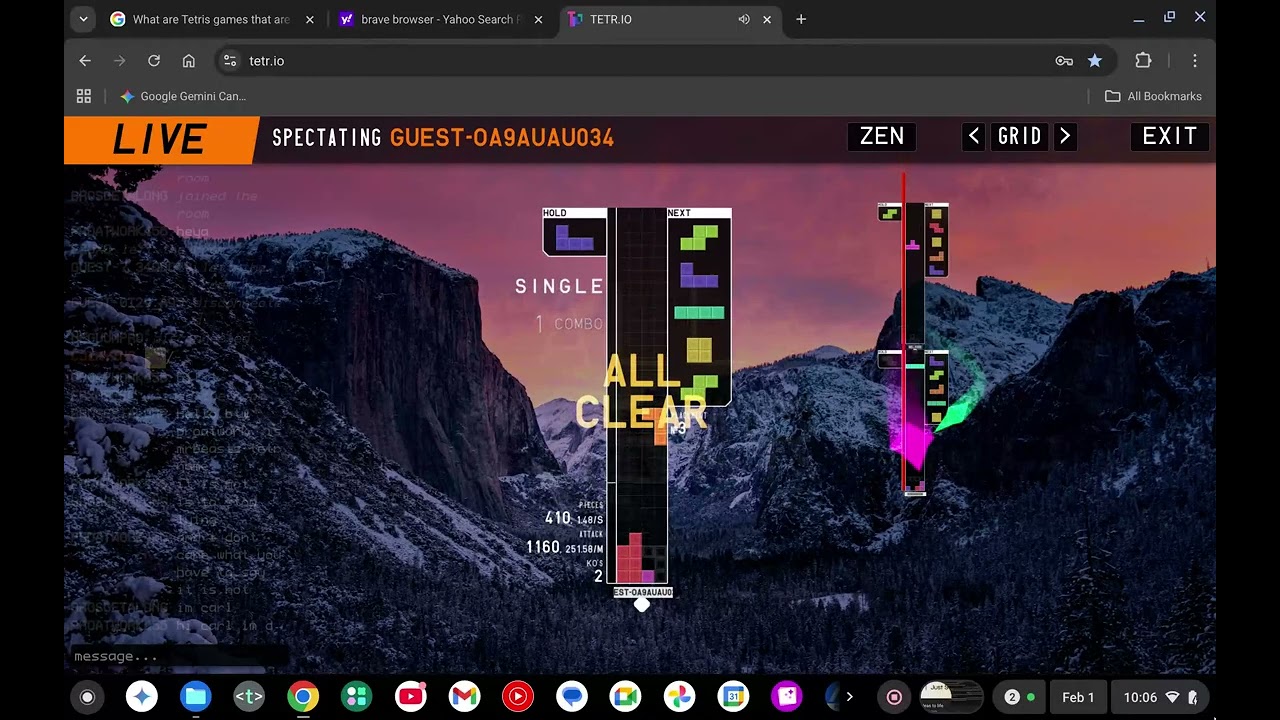Image resolution: width=1280 pixels, height=720 pixels.
Task: Go back in browser history
Action: [85, 61]
